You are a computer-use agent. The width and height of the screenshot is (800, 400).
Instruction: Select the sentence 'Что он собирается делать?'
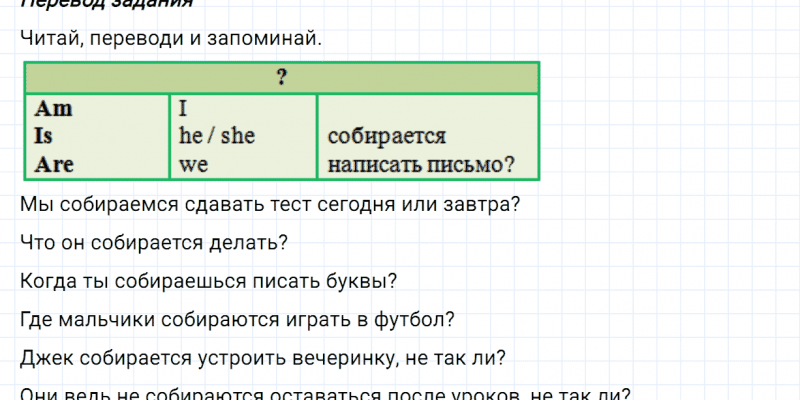[154, 243]
